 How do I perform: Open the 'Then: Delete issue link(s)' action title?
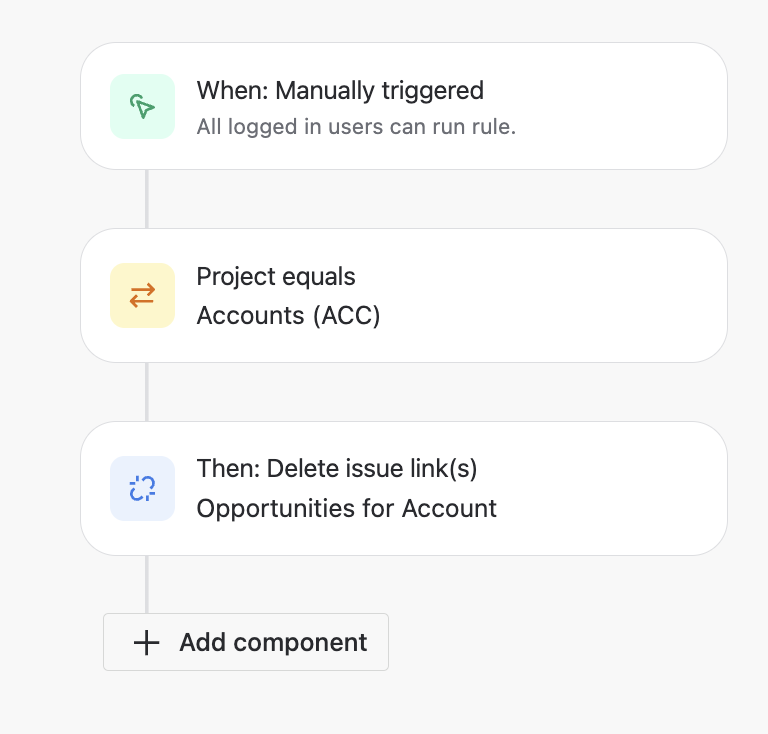337,469
